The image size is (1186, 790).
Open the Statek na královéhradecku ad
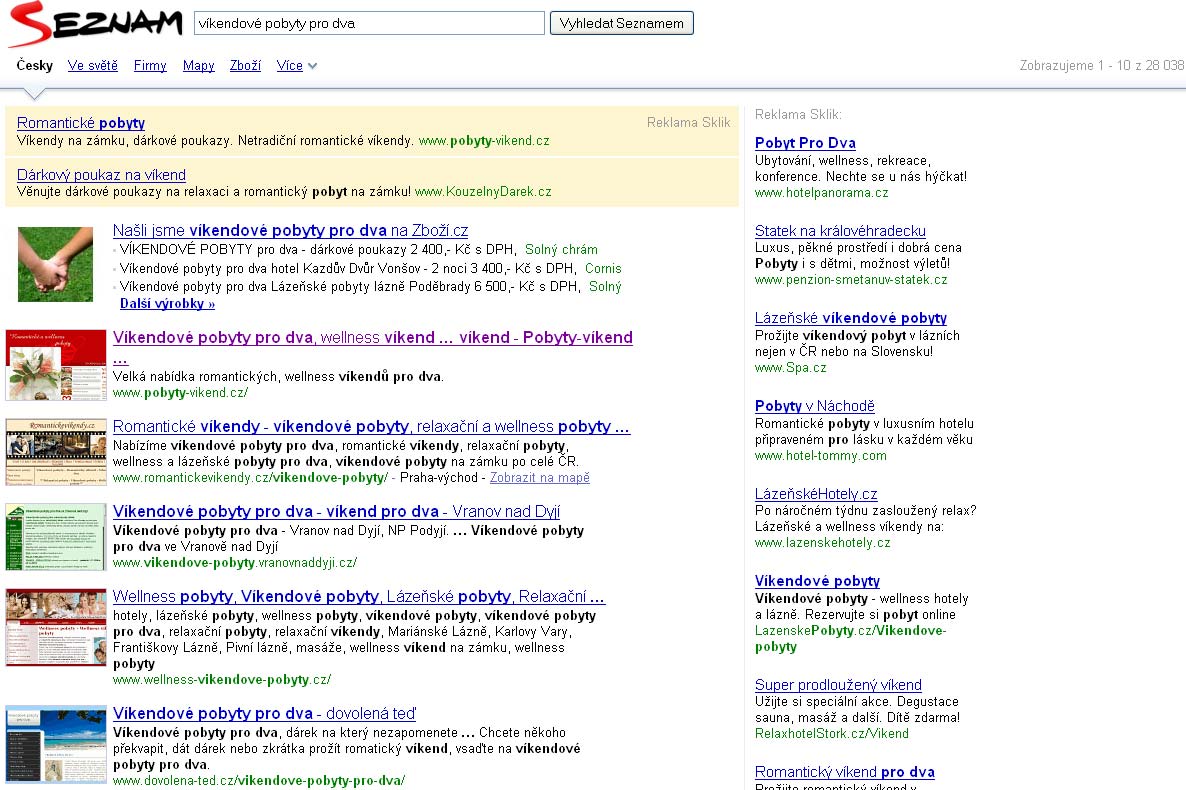(840, 231)
